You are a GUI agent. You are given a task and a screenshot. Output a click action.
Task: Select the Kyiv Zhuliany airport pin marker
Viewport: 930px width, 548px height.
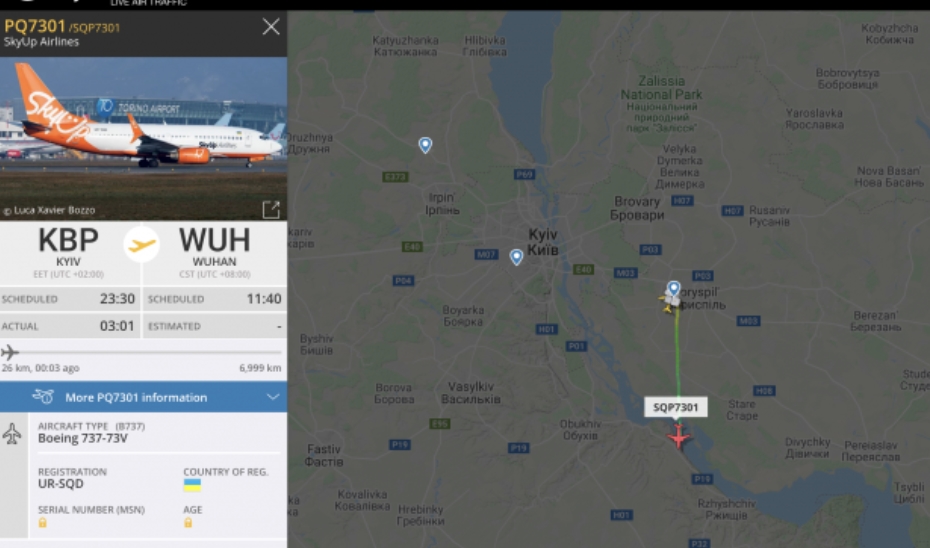coord(516,257)
